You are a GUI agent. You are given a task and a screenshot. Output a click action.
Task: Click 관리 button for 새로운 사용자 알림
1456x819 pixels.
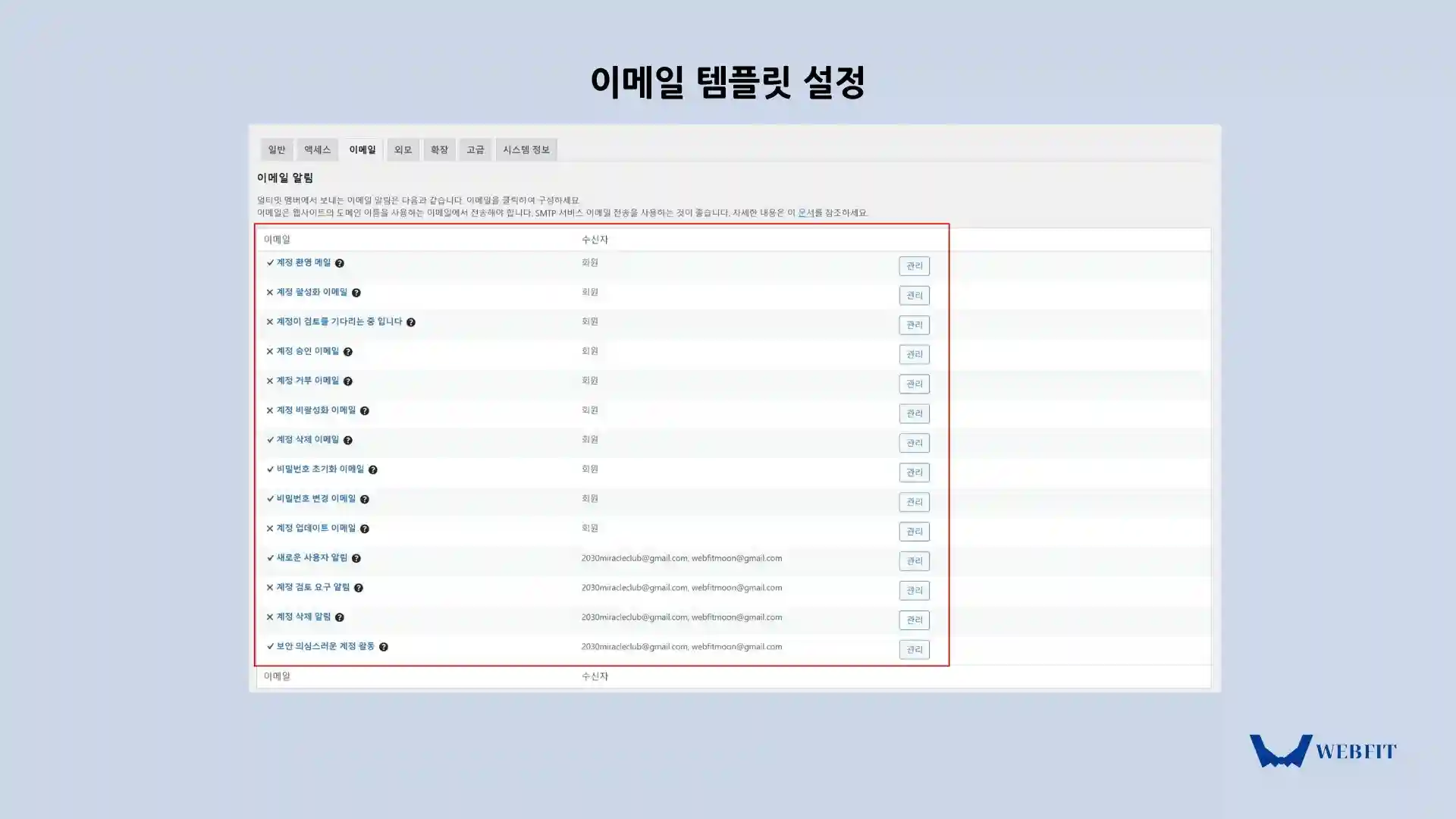[x=915, y=562]
